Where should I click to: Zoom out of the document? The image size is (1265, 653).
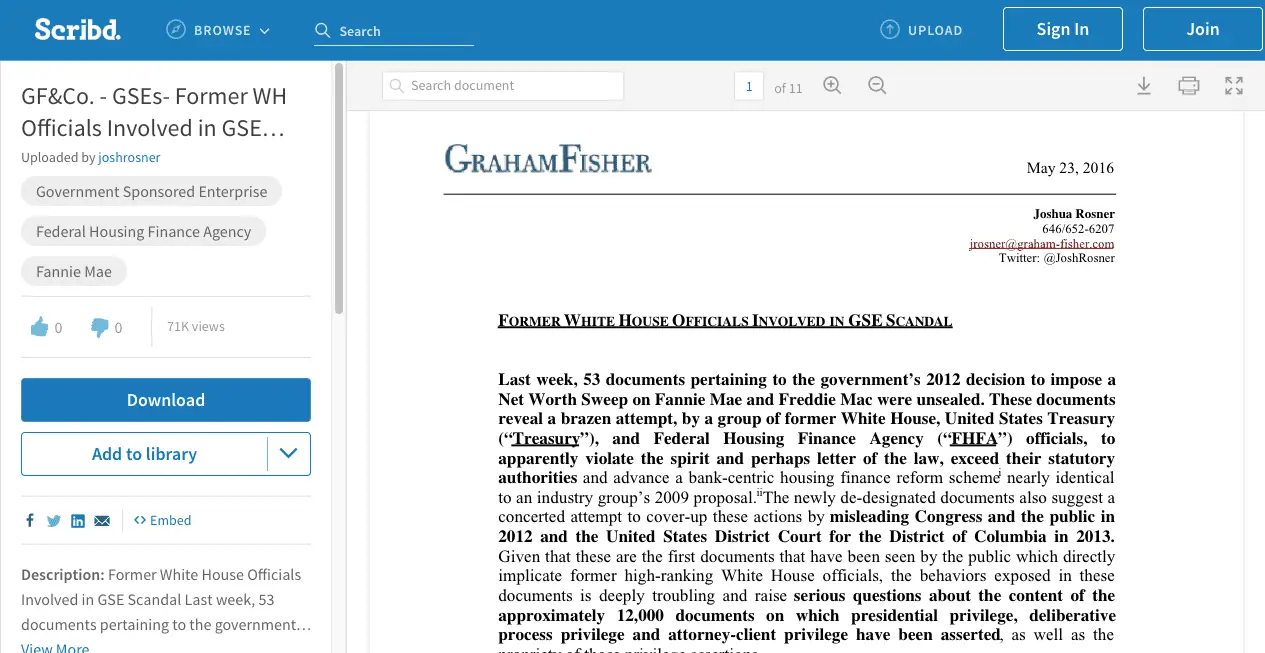877,86
